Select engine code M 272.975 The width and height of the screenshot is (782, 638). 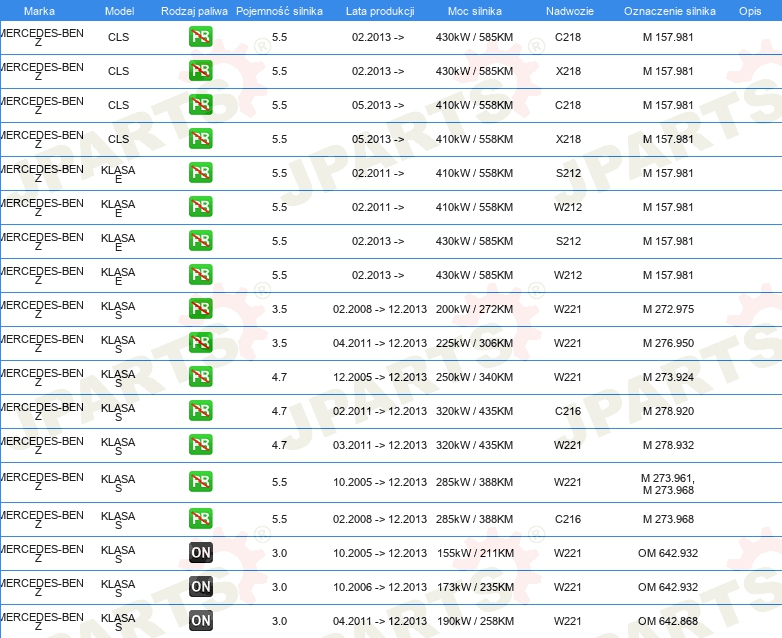[x=668, y=309]
